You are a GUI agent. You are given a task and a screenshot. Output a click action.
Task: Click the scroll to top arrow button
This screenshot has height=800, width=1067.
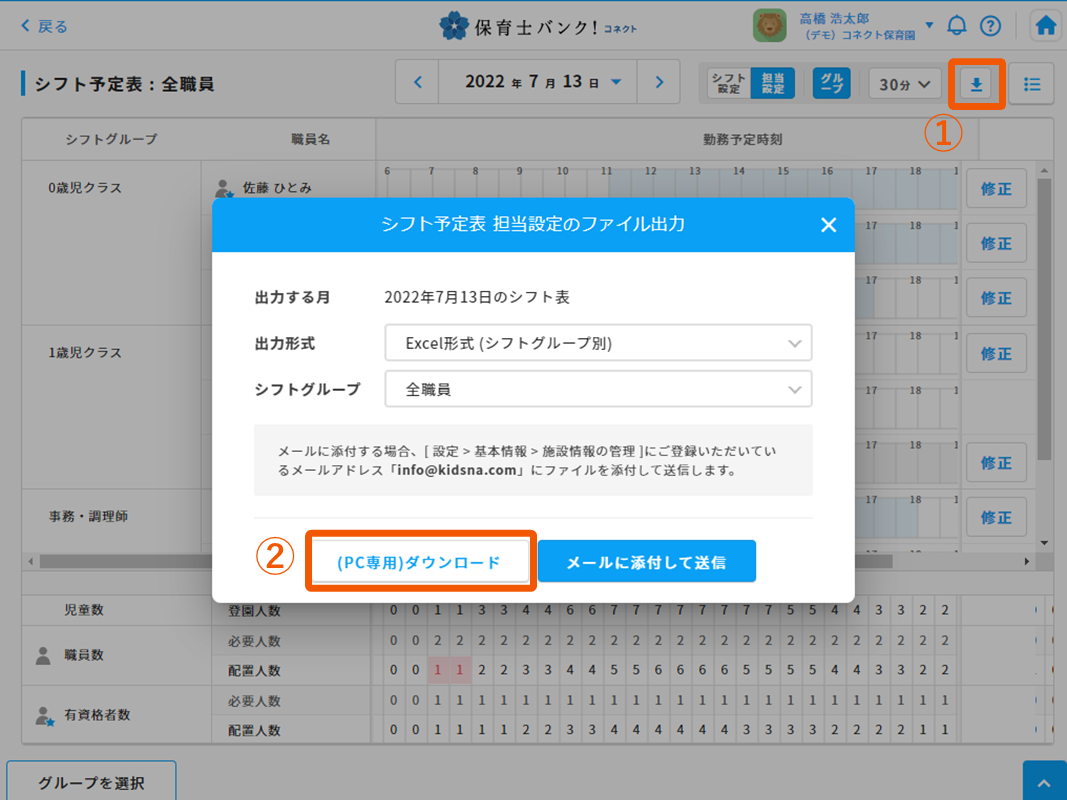[1044, 782]
